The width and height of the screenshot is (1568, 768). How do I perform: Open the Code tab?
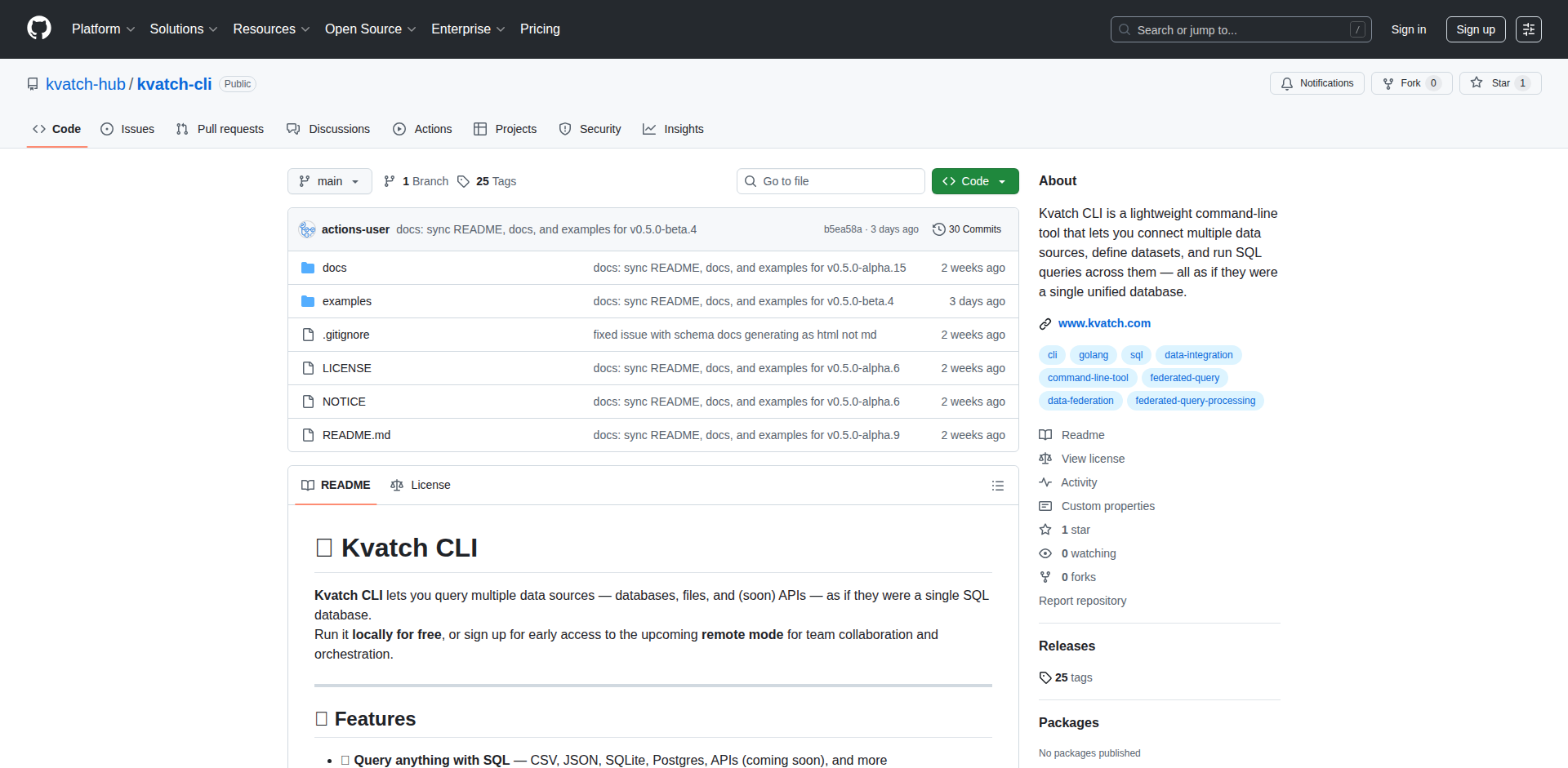57,129
